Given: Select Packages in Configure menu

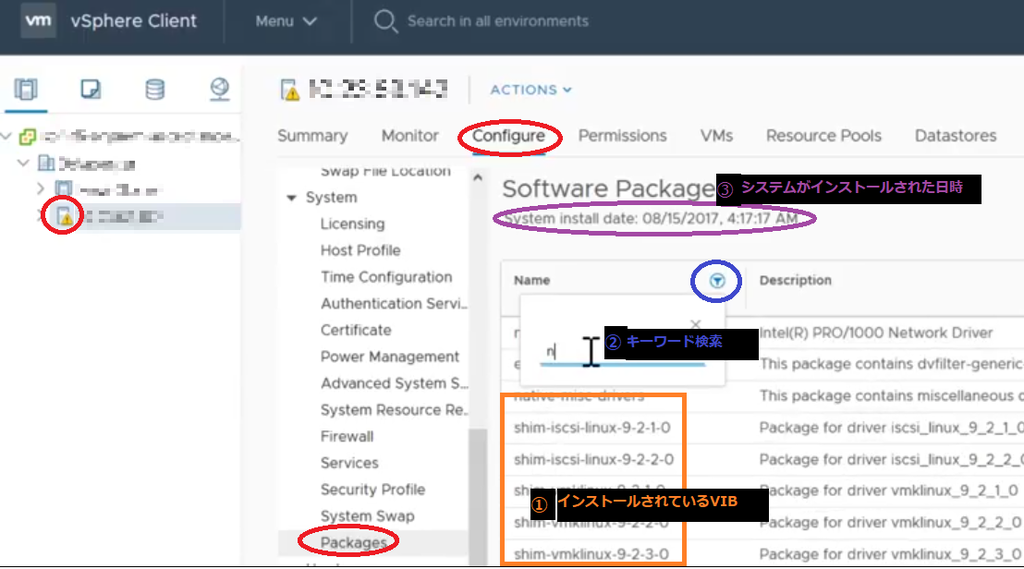Looking at the screenshot, I should pyautogui.click(x=353, y=543).
